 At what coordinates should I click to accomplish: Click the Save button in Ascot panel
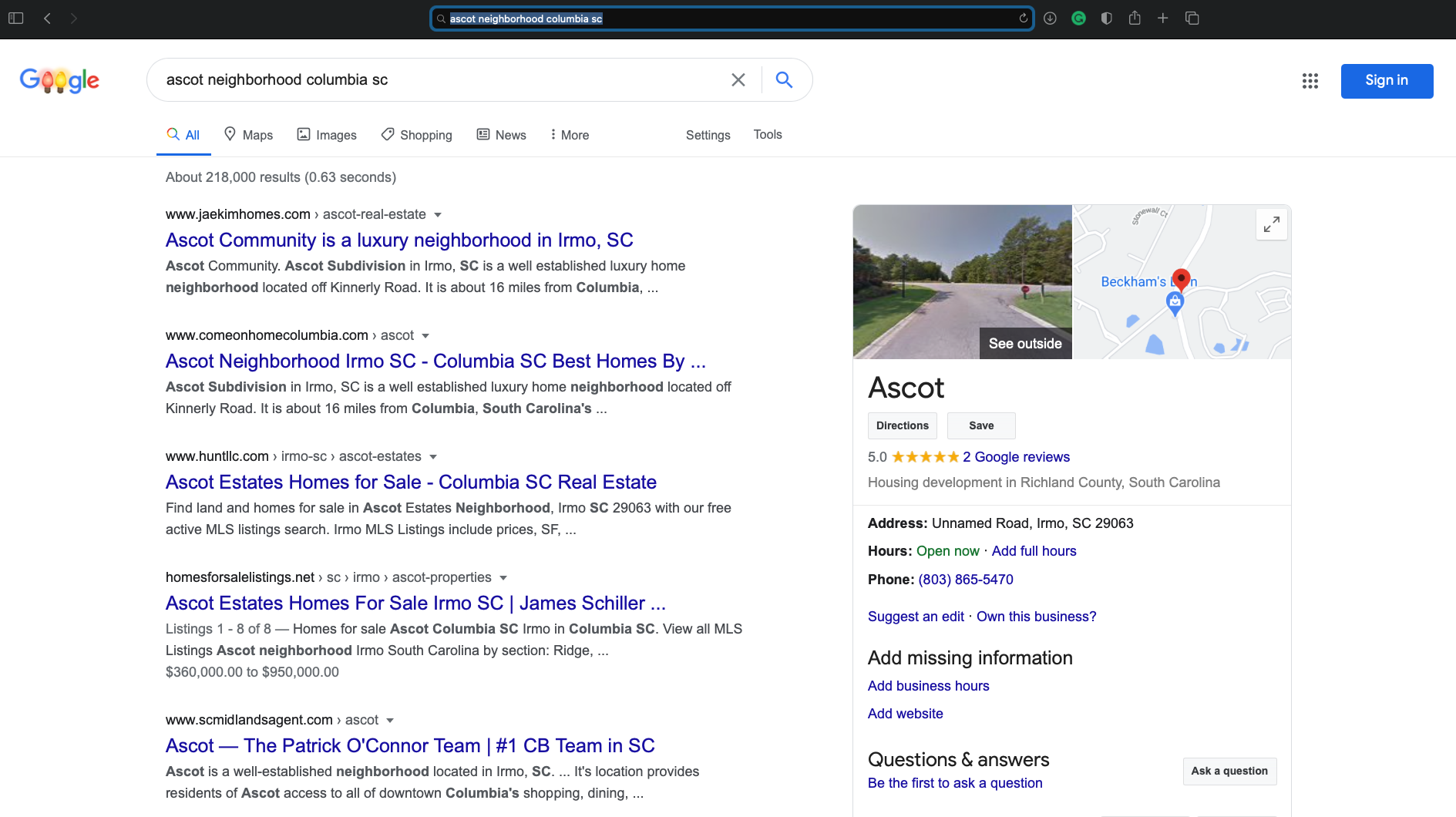981,425
